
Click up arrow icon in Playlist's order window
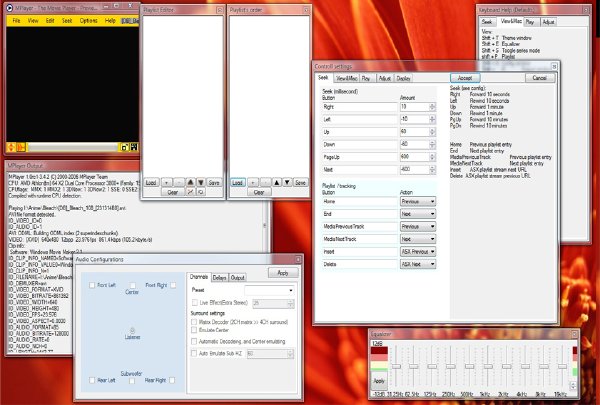point(277,183)
